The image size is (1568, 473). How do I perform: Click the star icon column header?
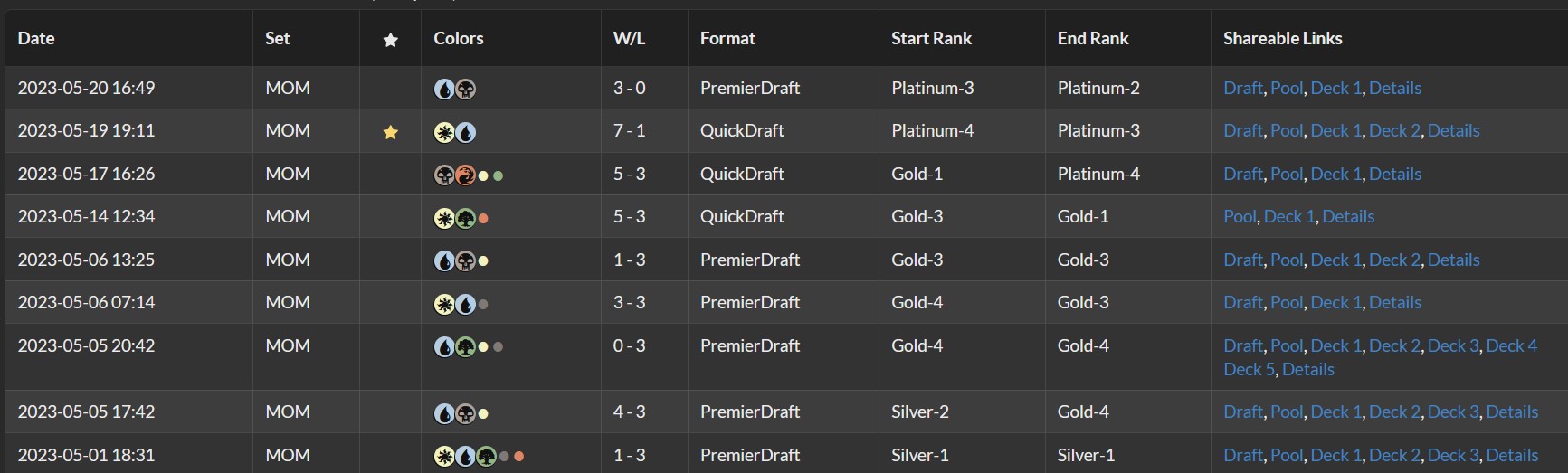point(390,39)
